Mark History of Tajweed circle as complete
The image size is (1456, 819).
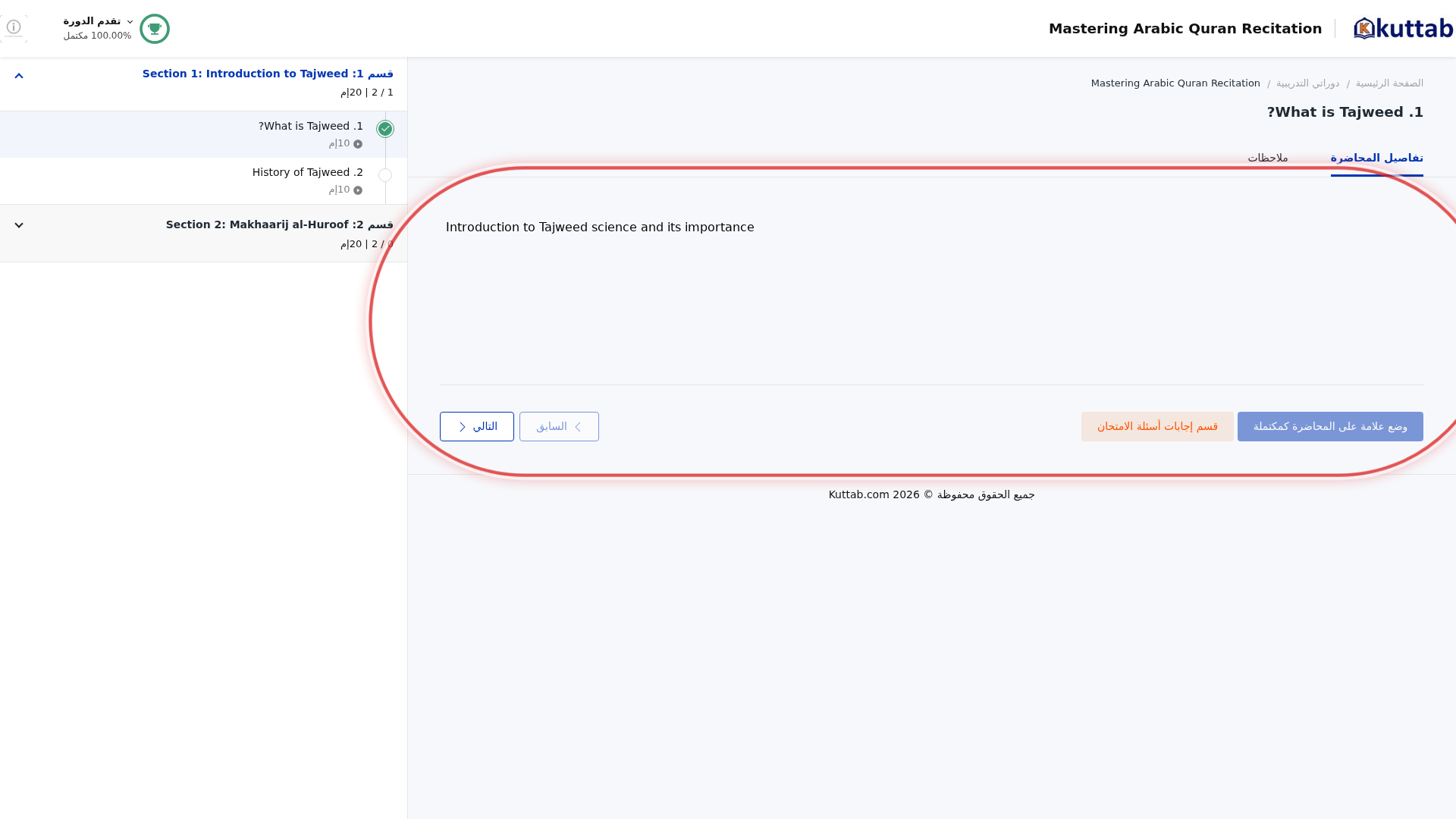pos(385,175)
